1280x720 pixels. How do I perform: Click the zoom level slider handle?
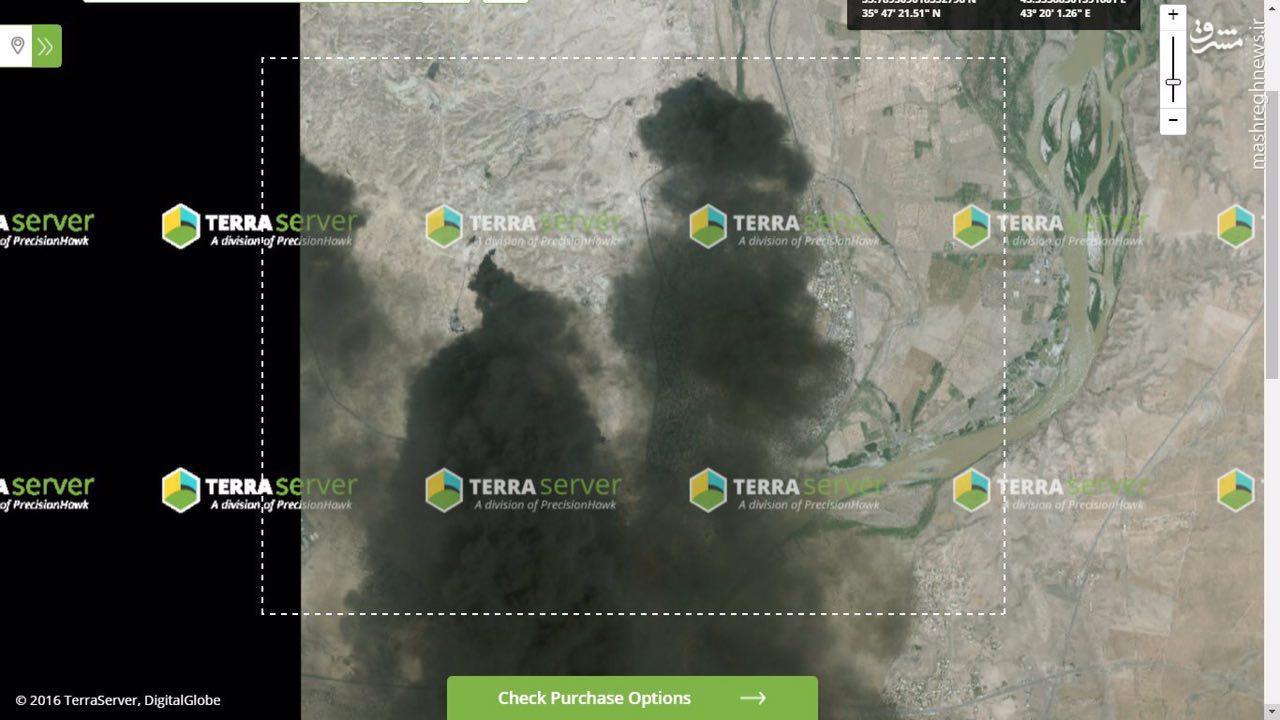1173,82
